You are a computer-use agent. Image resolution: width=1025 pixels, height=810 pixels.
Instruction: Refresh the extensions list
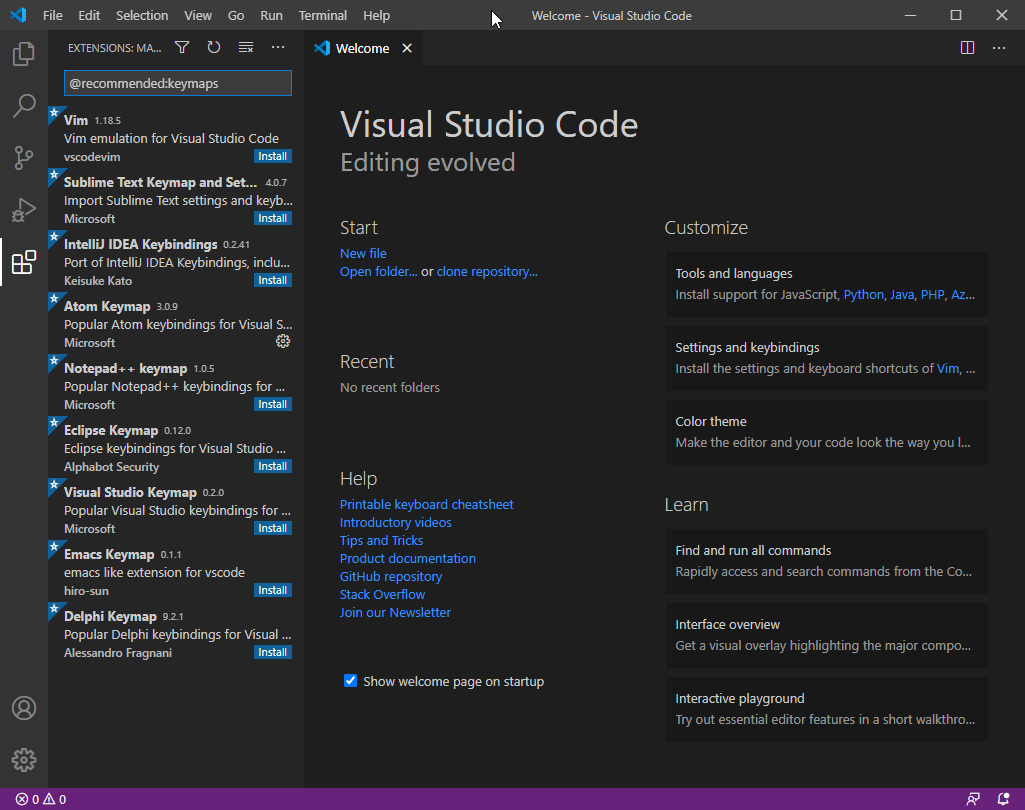click(x=214, y=48)
